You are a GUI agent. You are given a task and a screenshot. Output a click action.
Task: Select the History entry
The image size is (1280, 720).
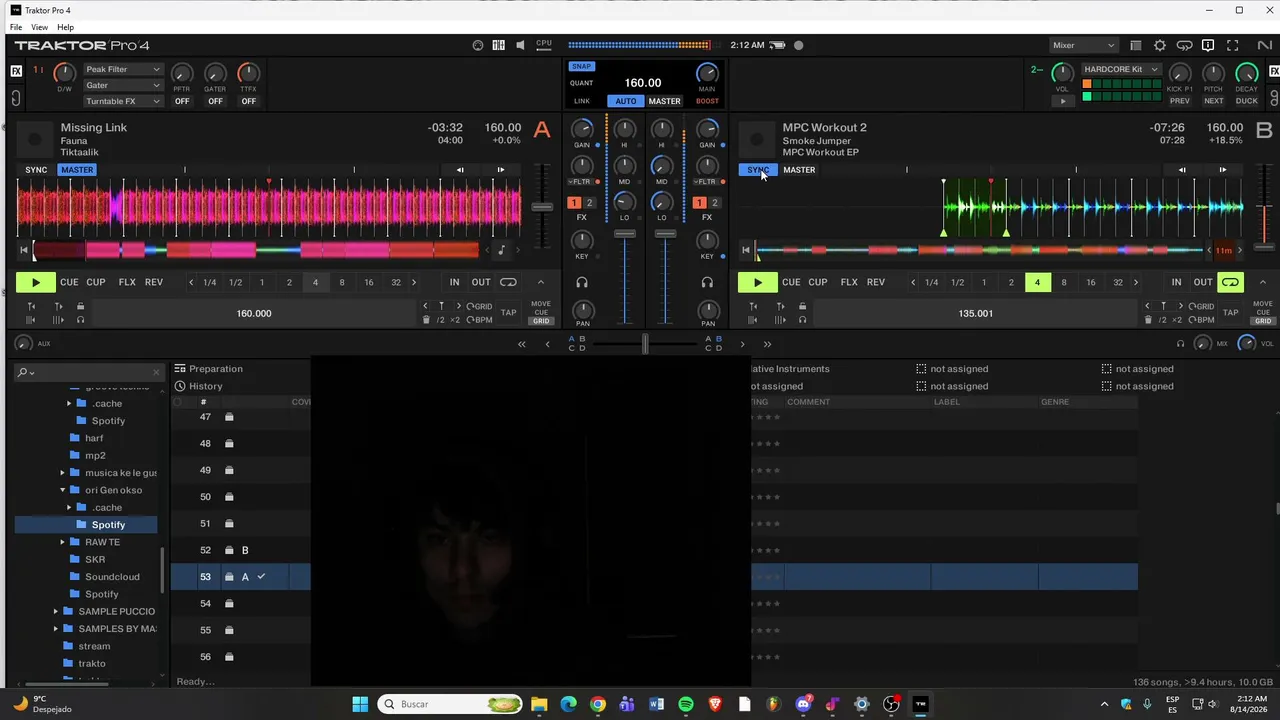[x=206, y=386]
